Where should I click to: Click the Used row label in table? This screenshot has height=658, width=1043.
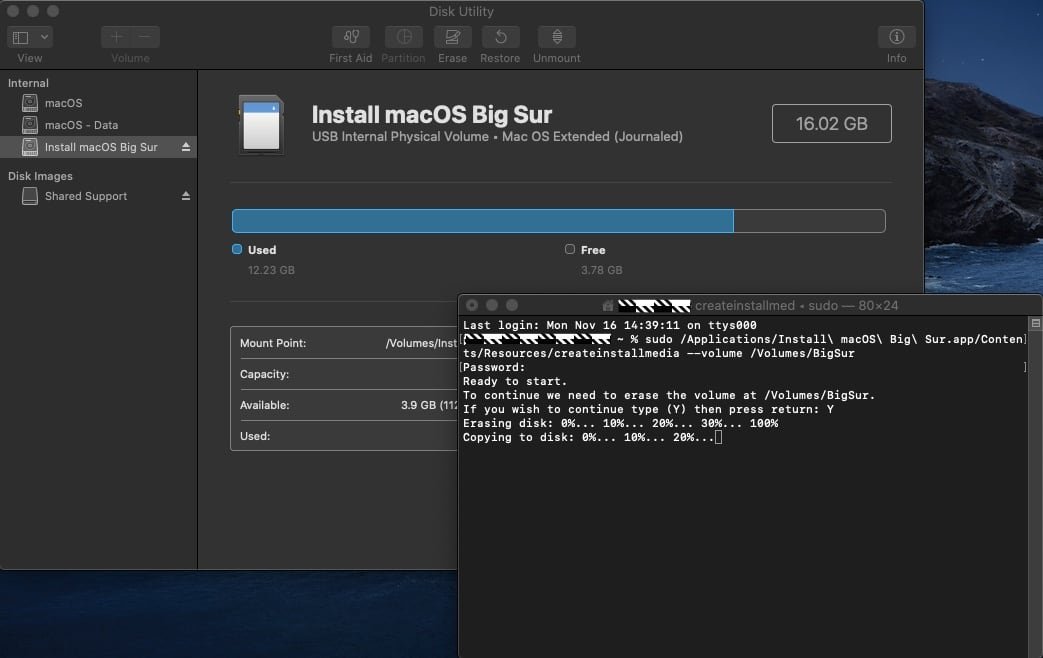point(255,436)
